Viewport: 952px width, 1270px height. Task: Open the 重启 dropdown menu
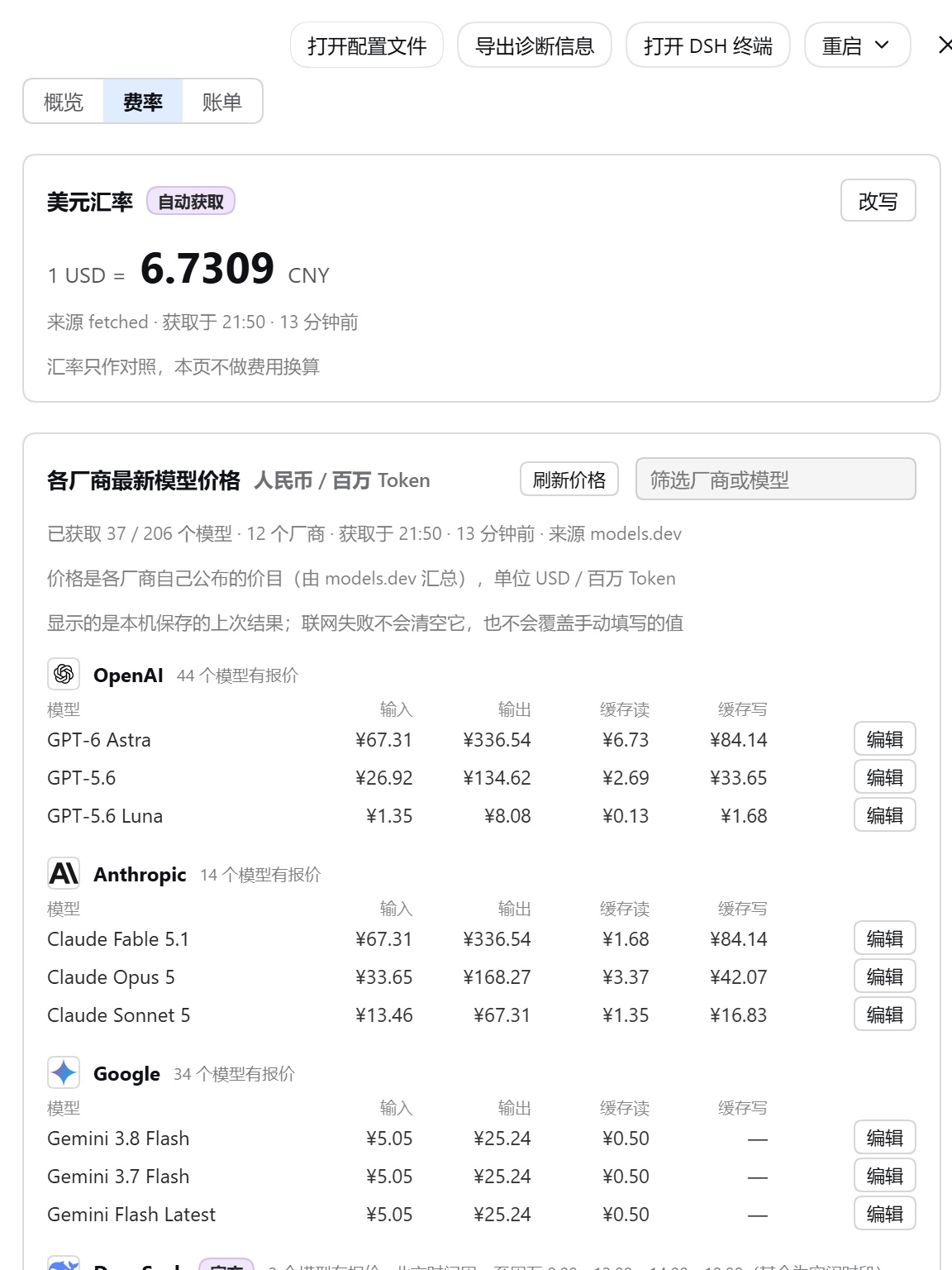[857, 45]
